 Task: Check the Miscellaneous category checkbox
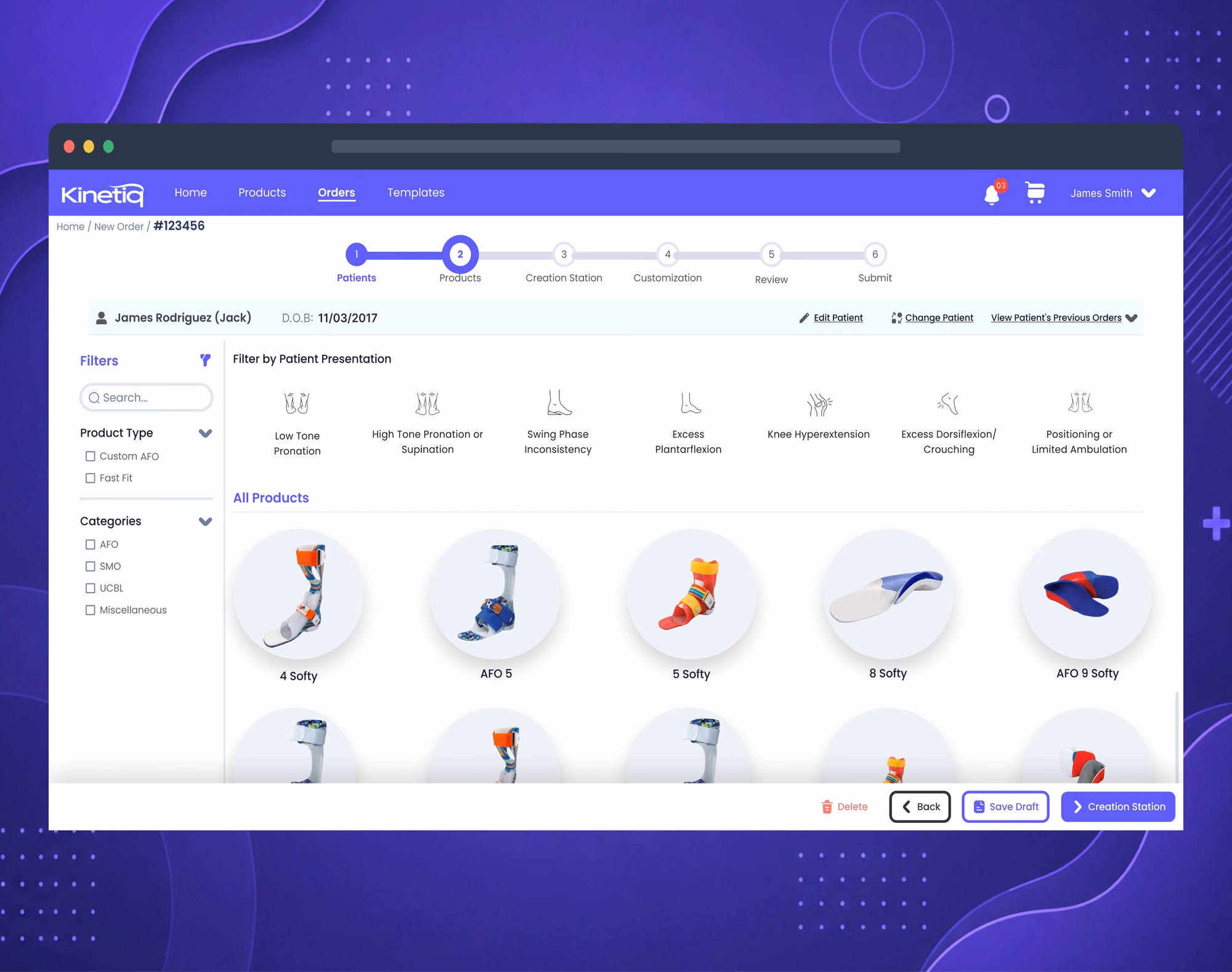point(91,610)
